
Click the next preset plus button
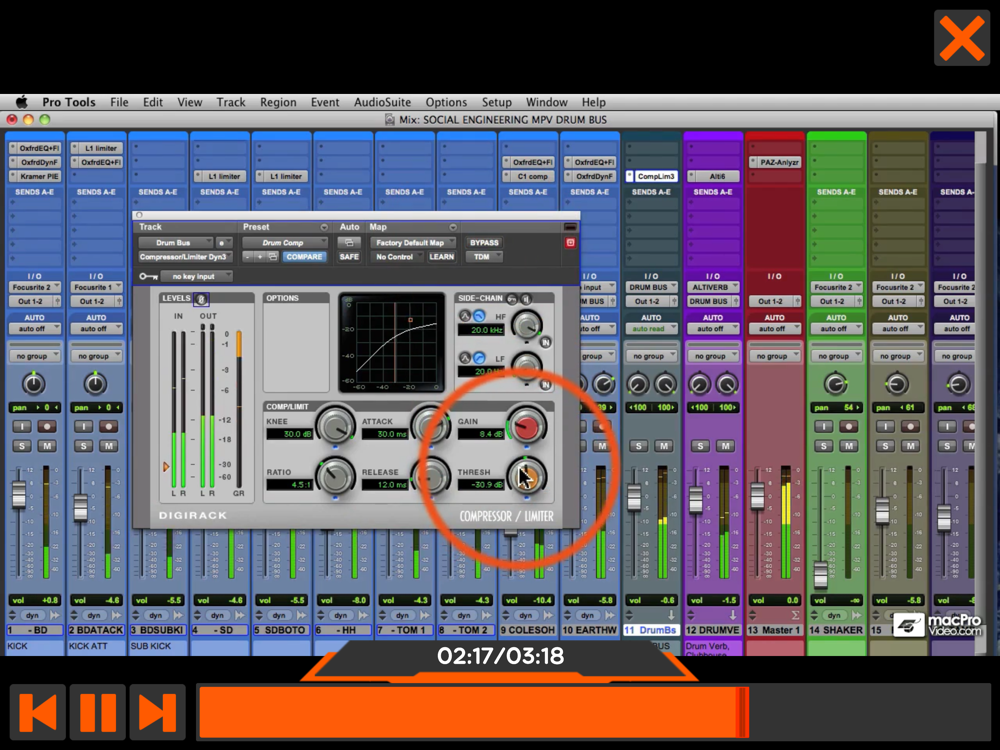[260, 257]
